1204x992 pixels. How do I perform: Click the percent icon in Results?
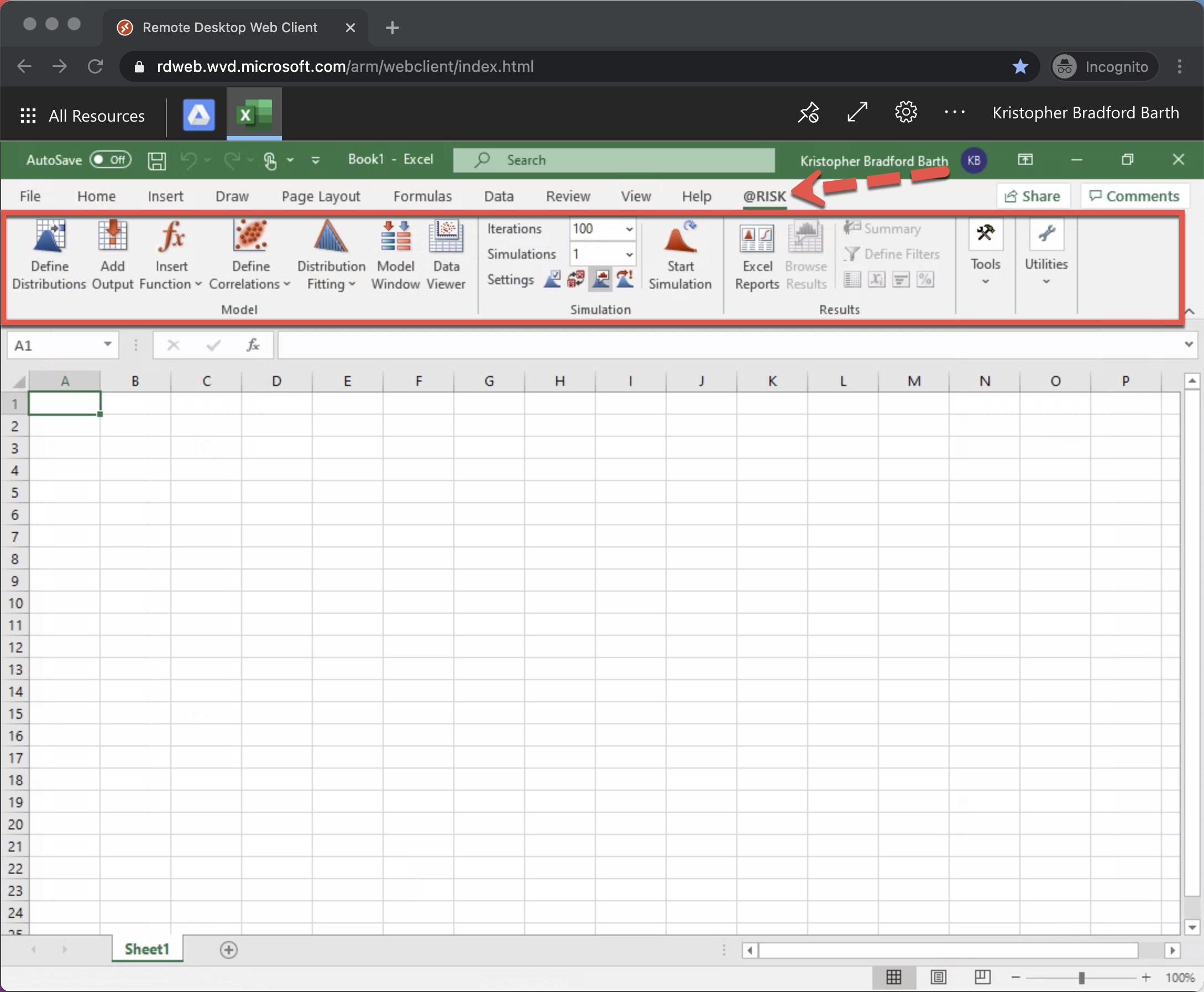coord(925,279)
